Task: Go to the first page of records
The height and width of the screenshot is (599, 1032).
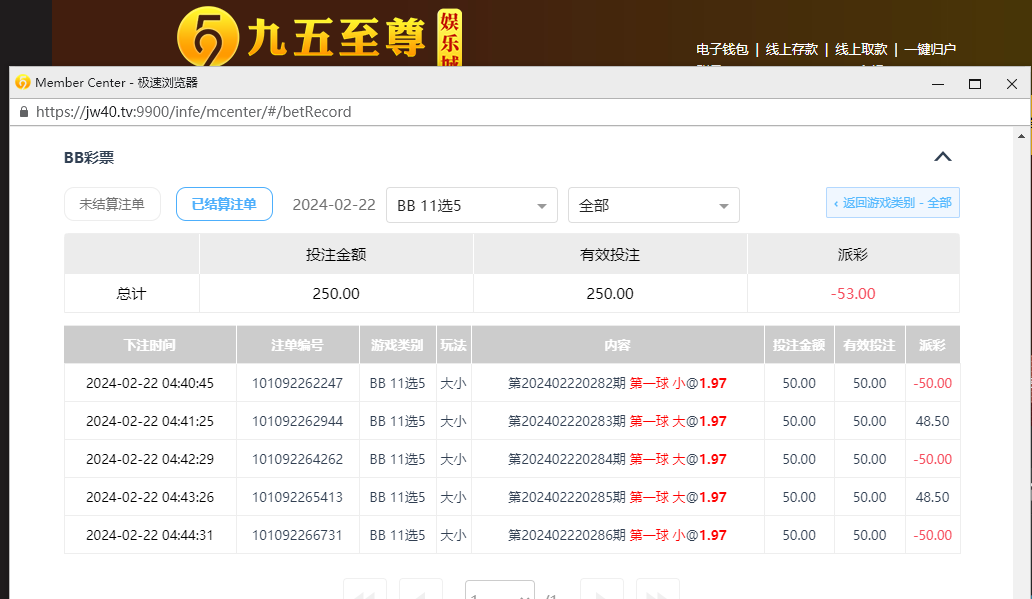Action: (x=364, y=591)
